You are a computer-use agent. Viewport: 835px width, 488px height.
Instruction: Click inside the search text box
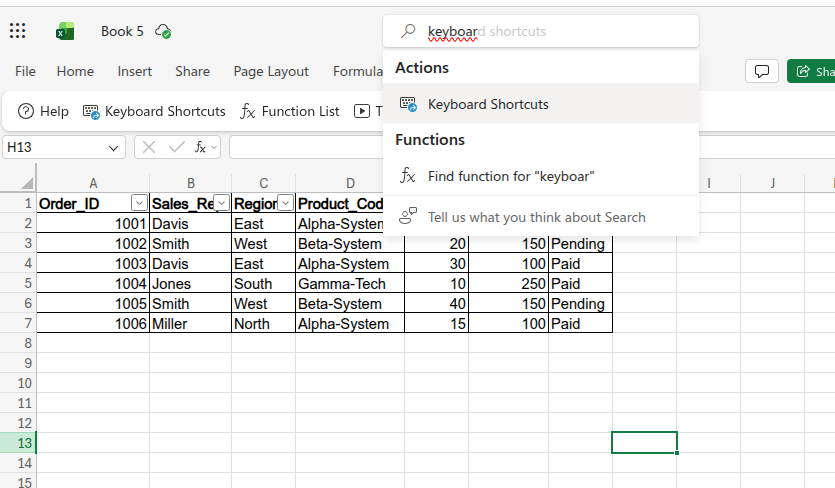550,31
